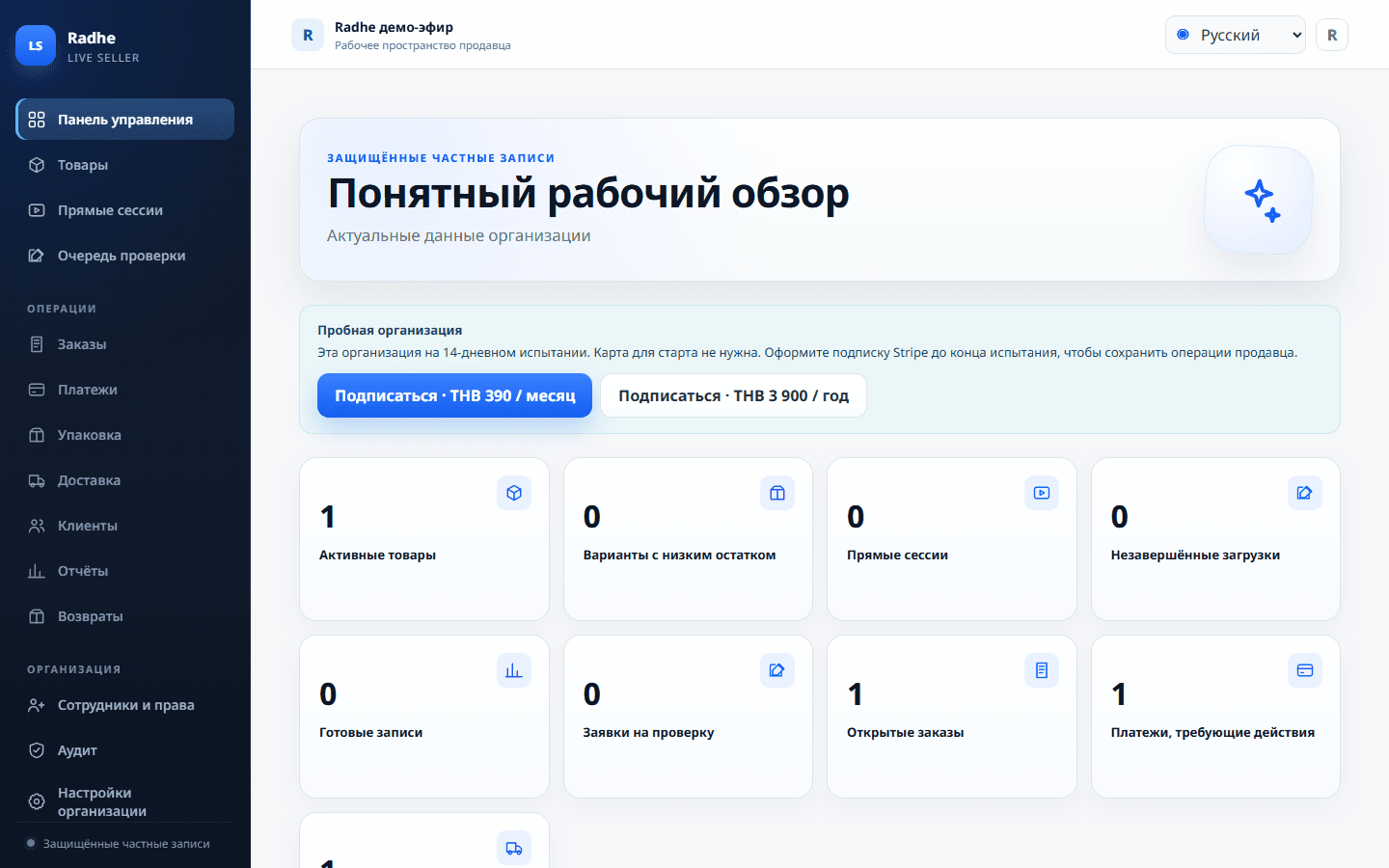The width and height of the screenshot is (1389, 868).
Task: Click the add-user icon beside Сотрудники и права
Action: click(37, 705)
